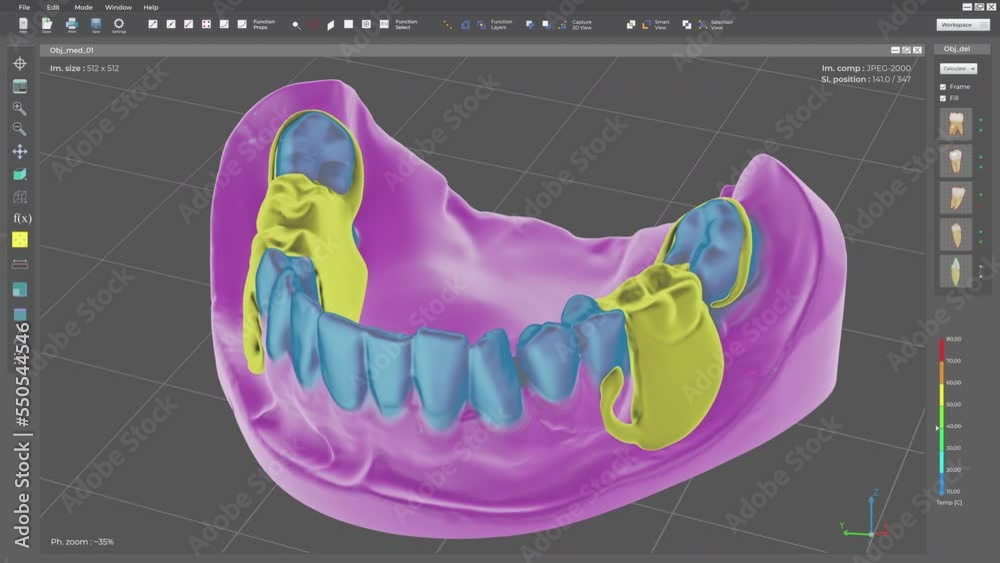Select the green 3D cube tool
Viewport: 1000px width, 563px height.
(x=20, y=174)
